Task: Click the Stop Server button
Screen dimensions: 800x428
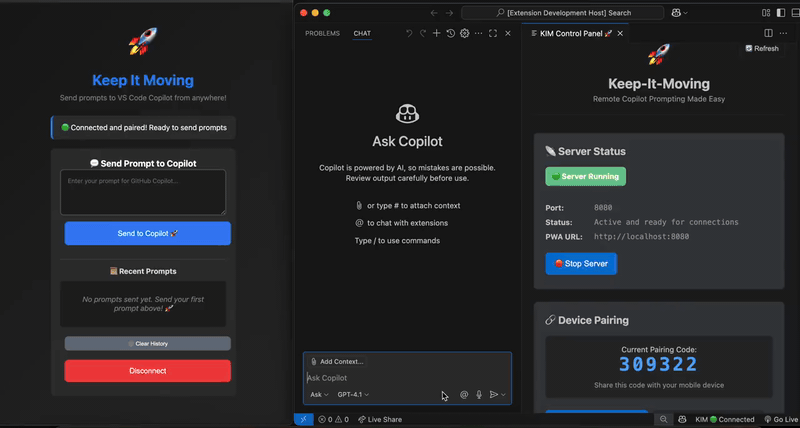Action: pyautogui.click(x=581, y=264)
